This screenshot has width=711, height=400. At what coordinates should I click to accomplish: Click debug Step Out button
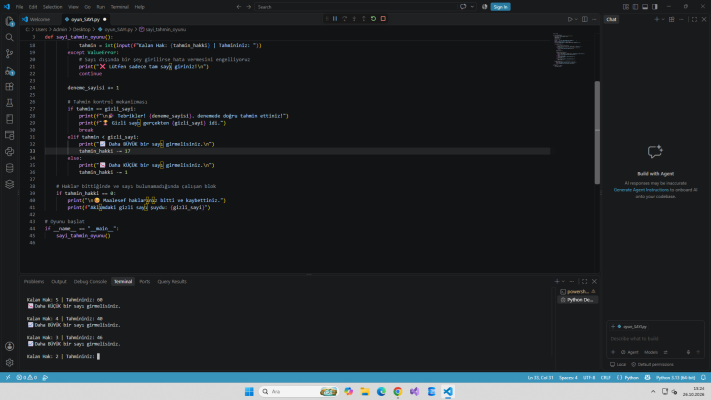coord(364,19)
